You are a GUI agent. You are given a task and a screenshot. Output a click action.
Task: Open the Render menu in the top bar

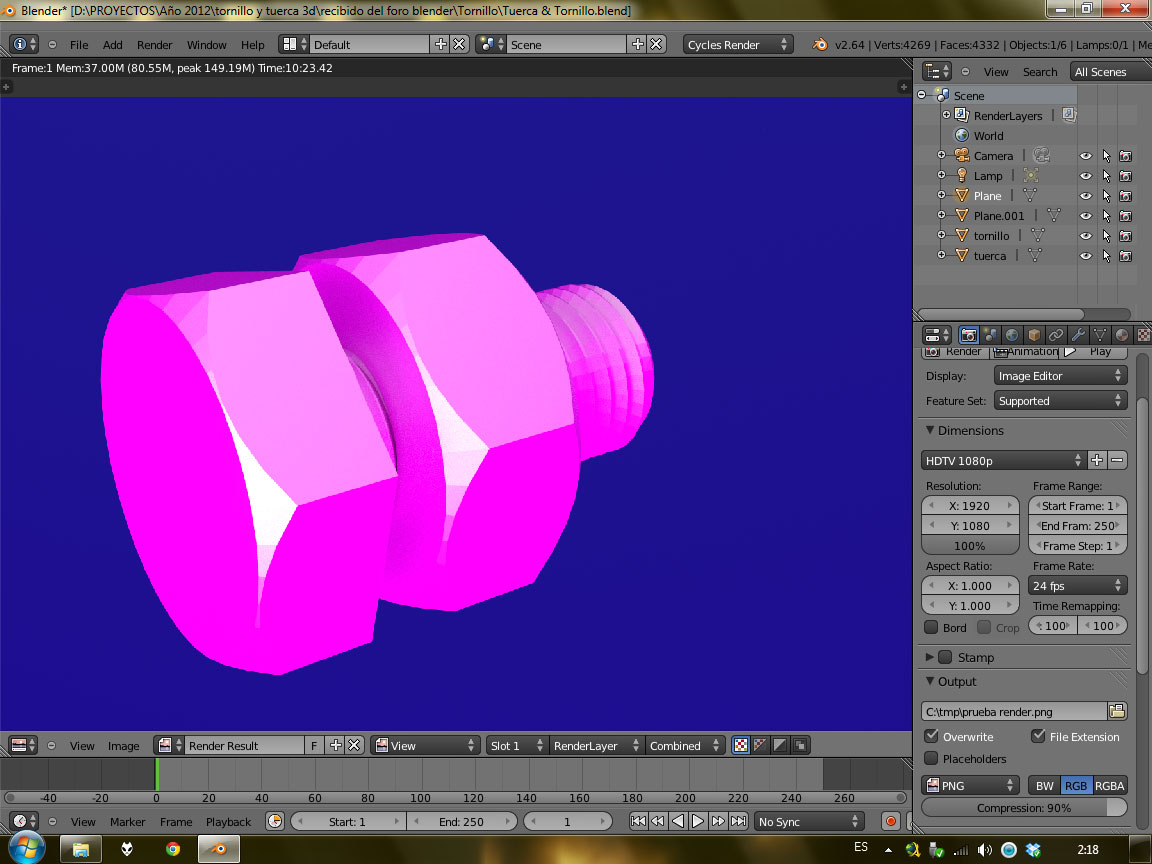click(x=154, y=45)
